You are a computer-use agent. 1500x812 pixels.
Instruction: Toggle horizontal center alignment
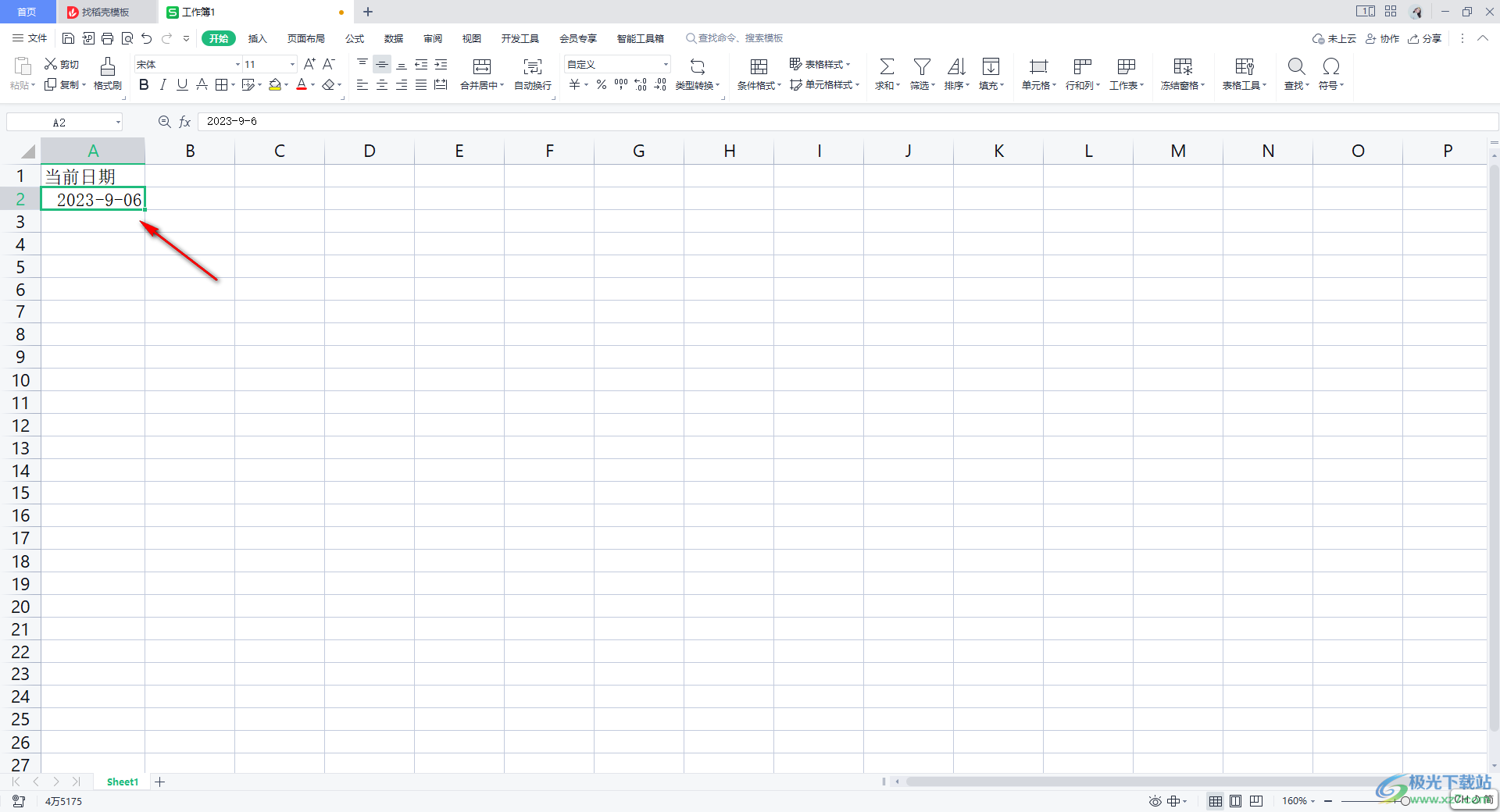pos(382,84)
